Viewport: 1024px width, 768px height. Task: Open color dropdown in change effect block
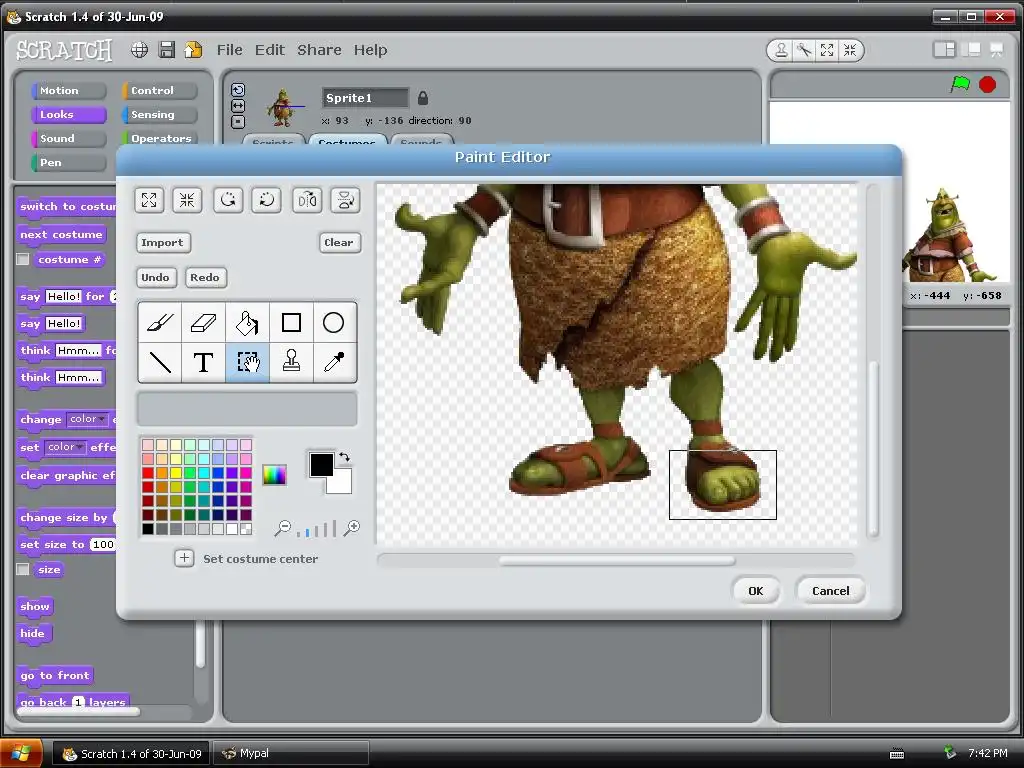coord(87,419)
